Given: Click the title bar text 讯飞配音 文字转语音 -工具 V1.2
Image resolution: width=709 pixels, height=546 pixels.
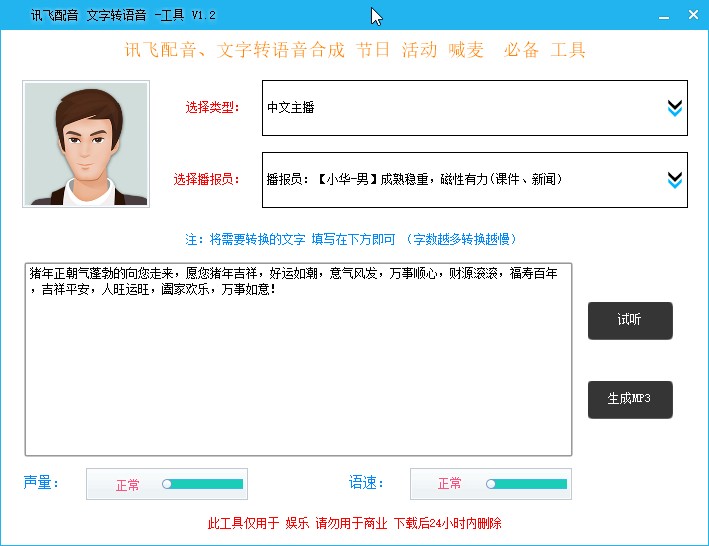Looking at the screenshot, I should [123, 15].
